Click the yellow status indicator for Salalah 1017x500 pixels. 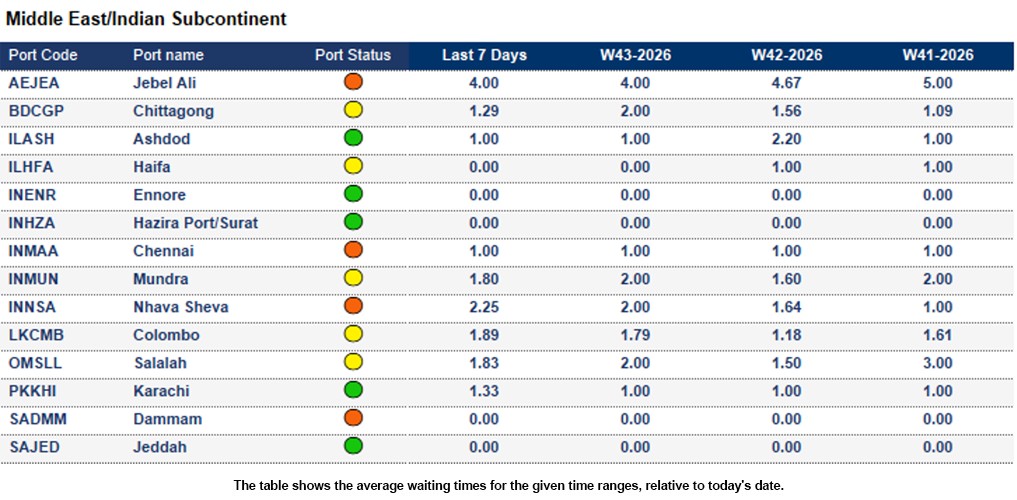[x=353, y=362]
